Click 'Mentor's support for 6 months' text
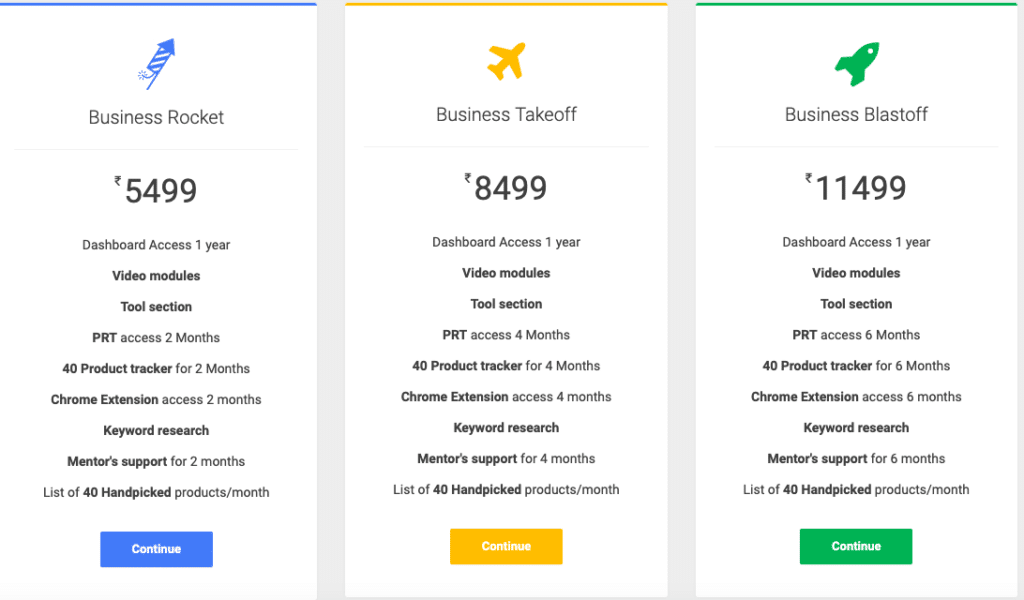This screenshot has height=600, width=1024. click(x=856, y=459)
